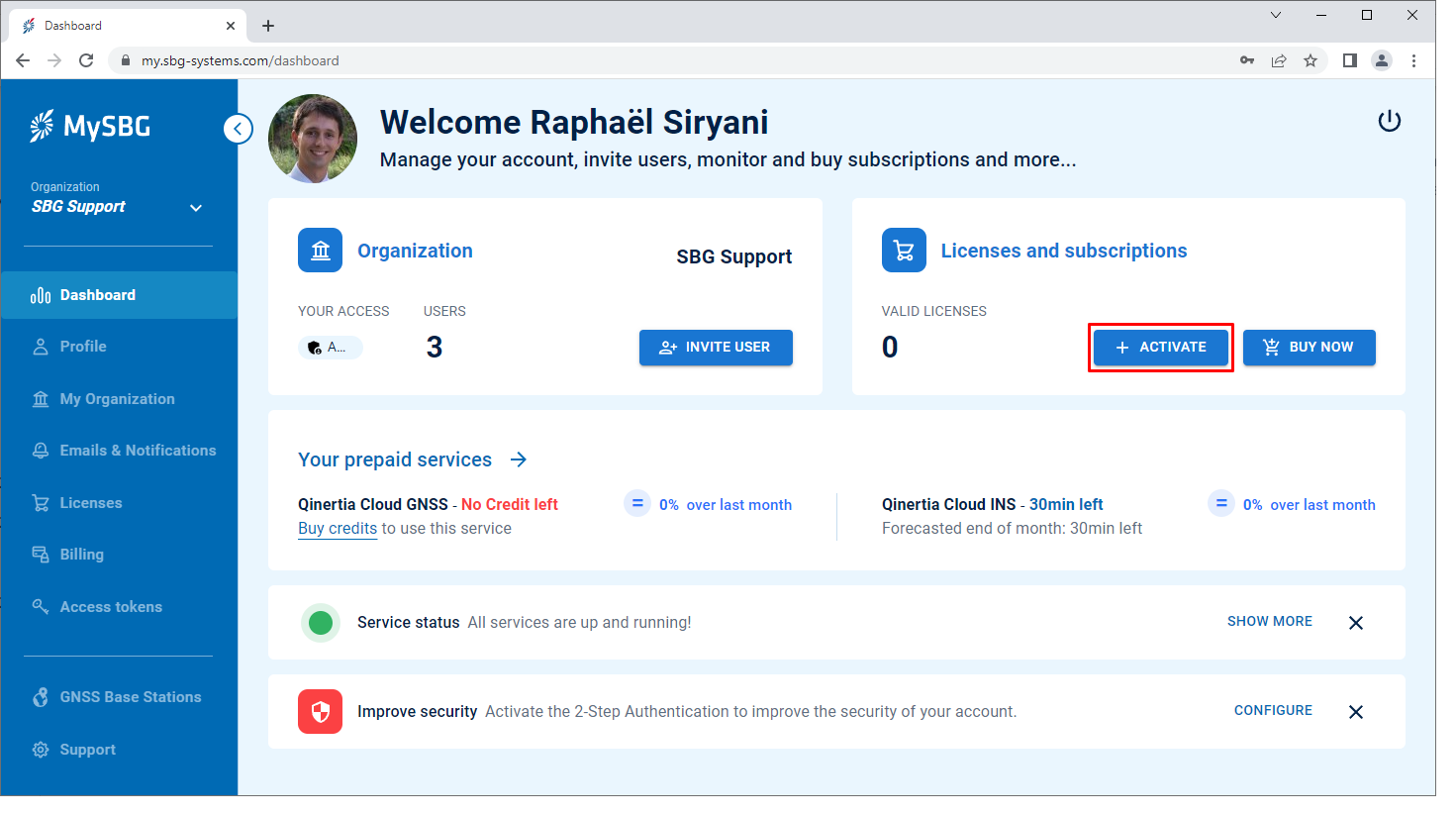Screen dimensions: 1456x816
Task: Click Show More for service status
Action: click(x=1270, y=621)
